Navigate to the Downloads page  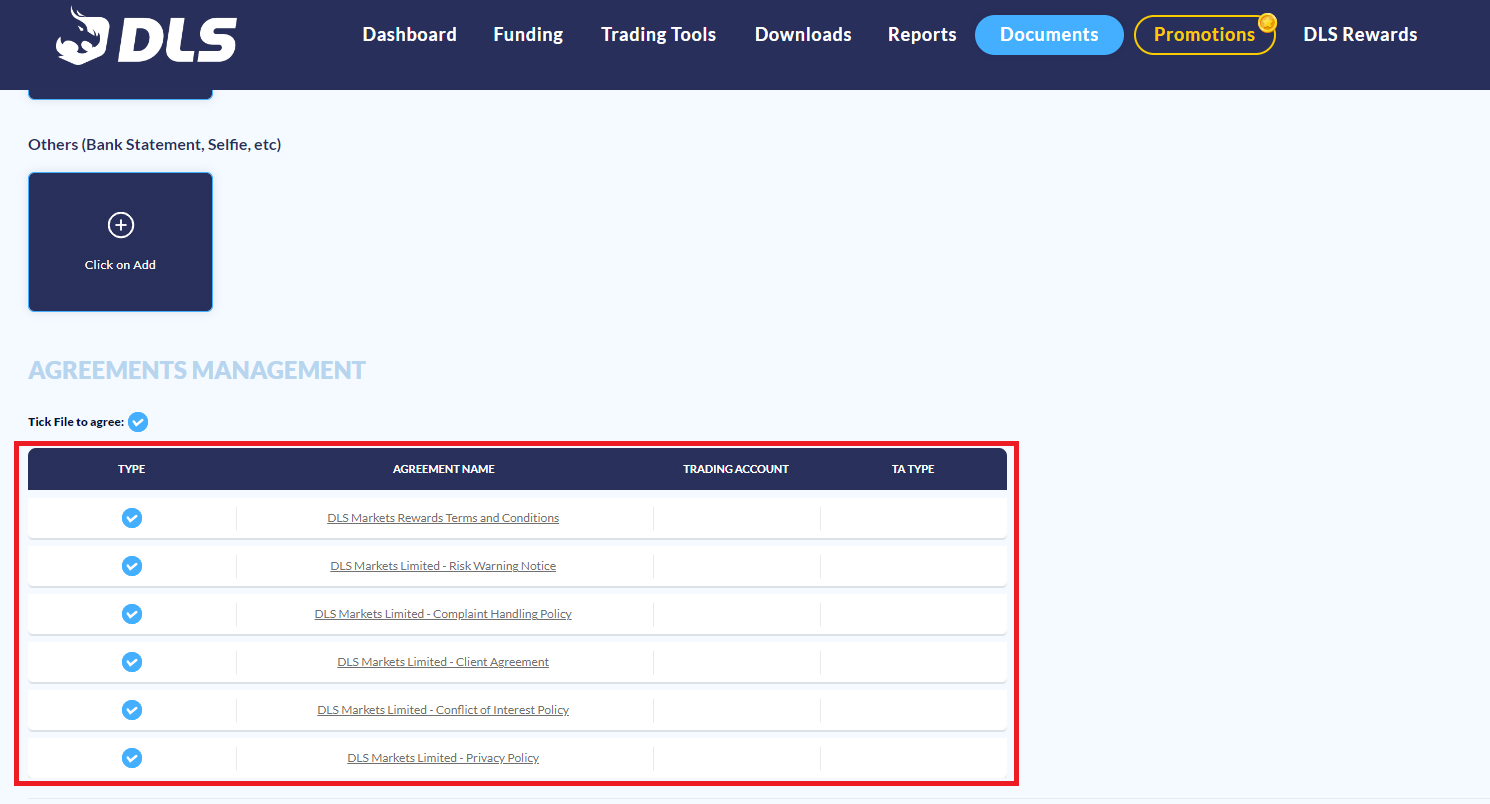pos(803,35)
